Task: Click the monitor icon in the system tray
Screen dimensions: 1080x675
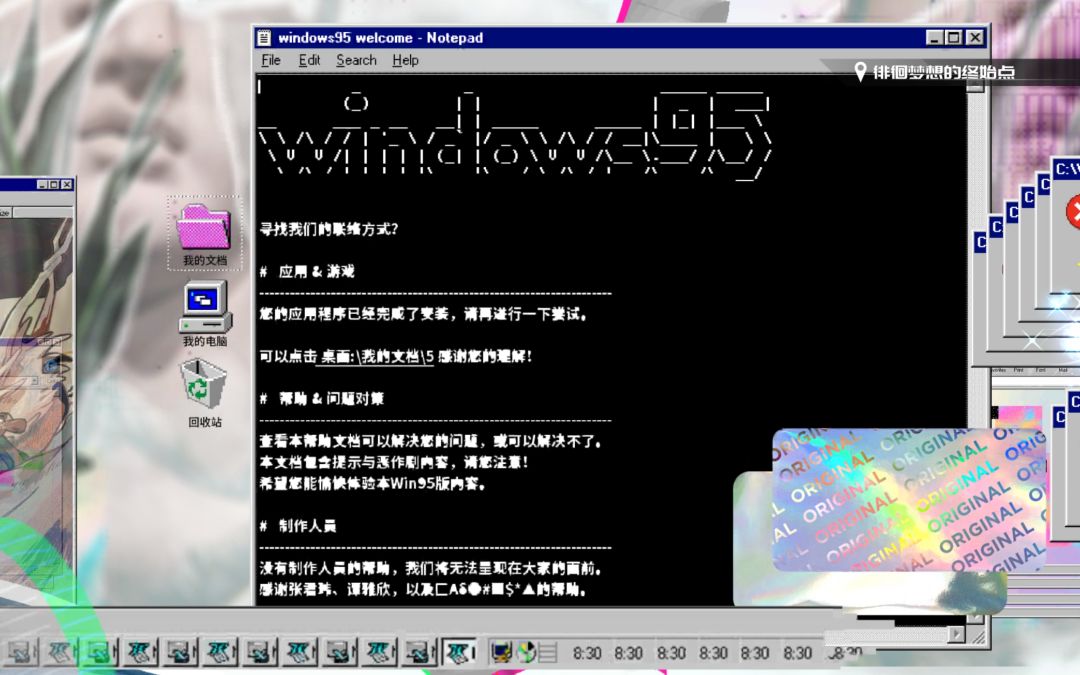Action: pyautogui.click(x=501, y=651)
